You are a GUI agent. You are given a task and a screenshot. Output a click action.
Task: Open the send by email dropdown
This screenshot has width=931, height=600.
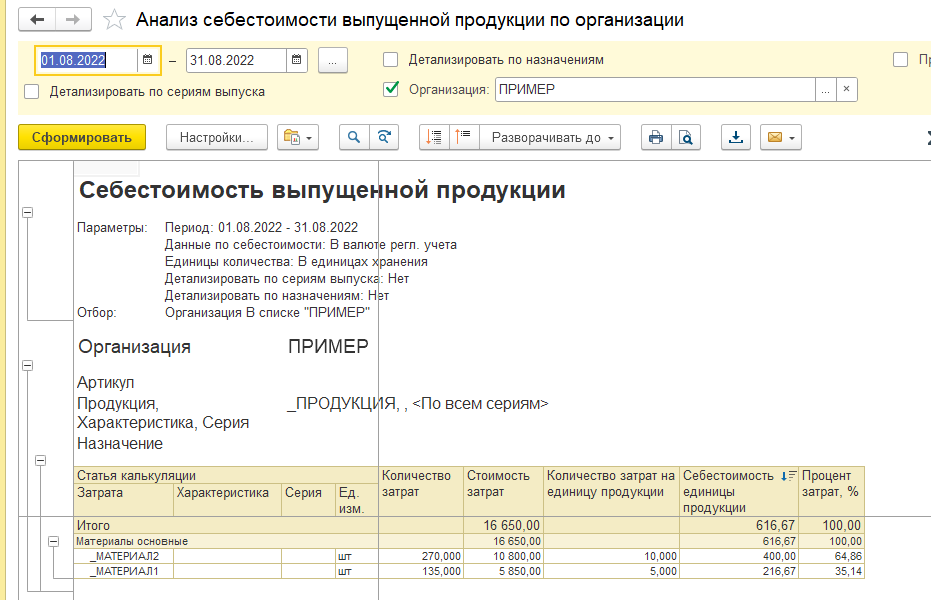click(780, 138)
